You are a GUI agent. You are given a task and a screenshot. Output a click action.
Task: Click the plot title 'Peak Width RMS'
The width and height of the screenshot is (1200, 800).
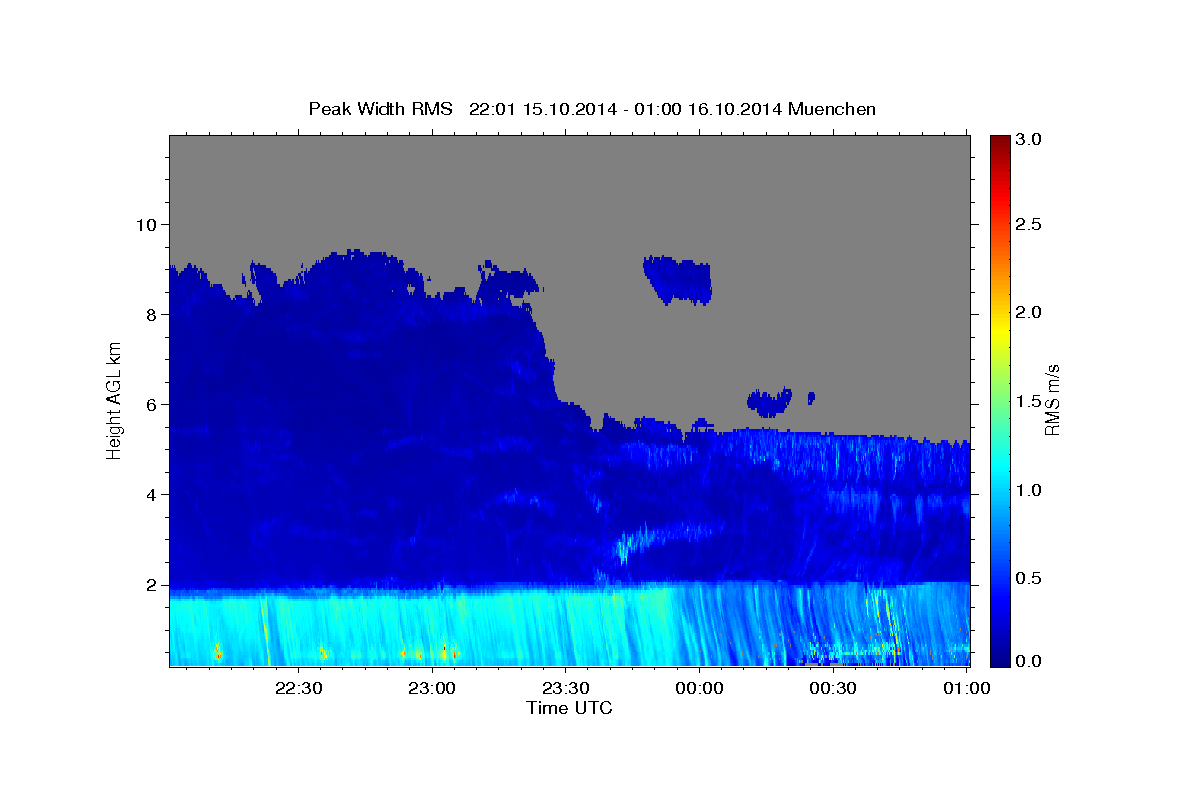[381, 109]
